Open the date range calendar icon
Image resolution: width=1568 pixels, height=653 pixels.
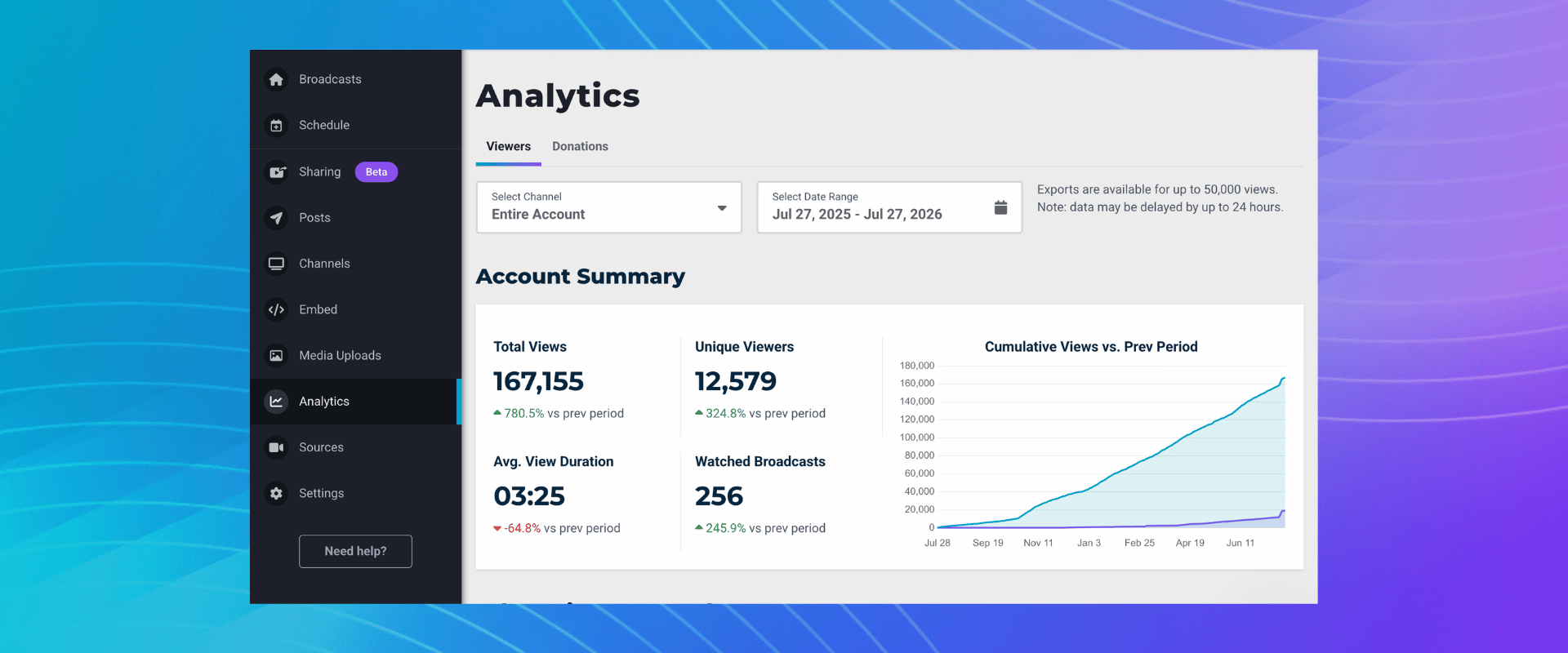[1000, 207]
